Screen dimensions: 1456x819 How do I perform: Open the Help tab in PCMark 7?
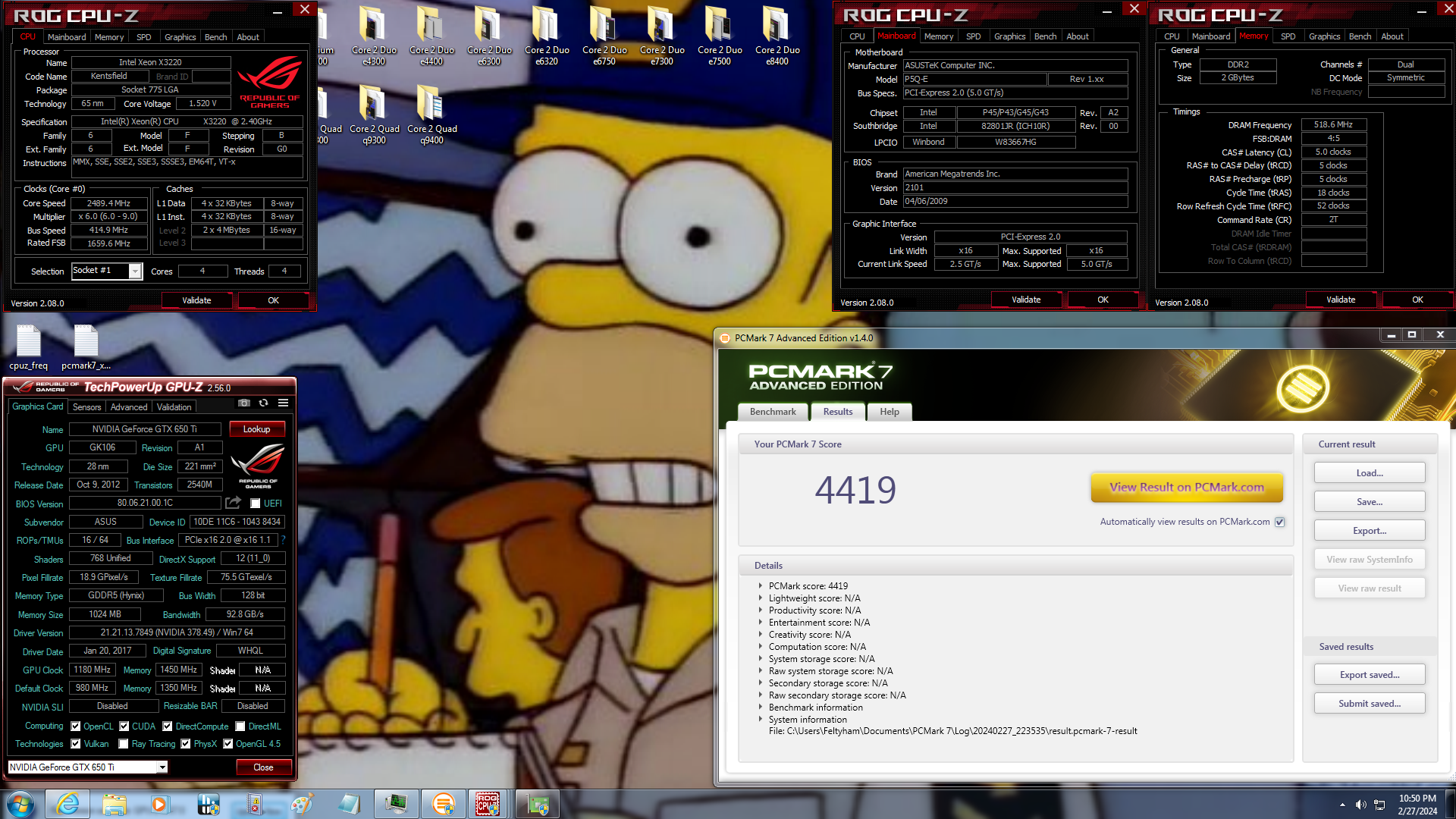[x=890, y=412]
